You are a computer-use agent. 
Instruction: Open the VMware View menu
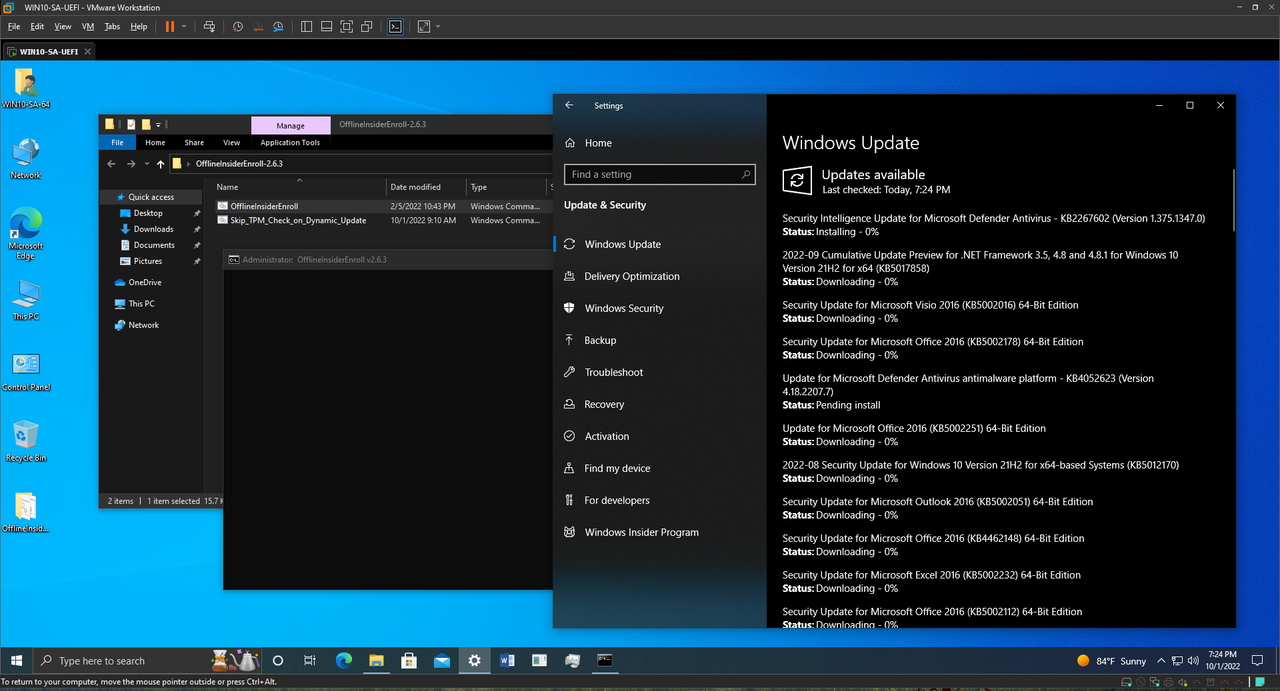point(63,27)
